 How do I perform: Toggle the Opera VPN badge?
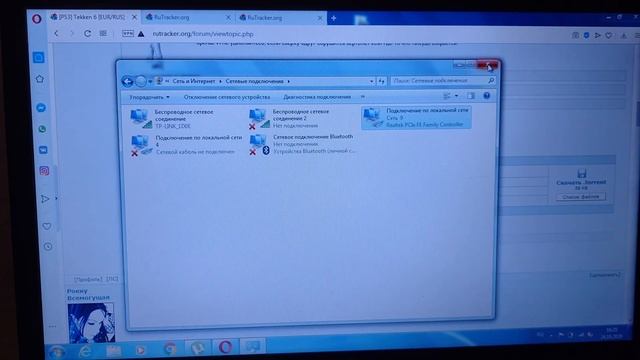[128, 33]
